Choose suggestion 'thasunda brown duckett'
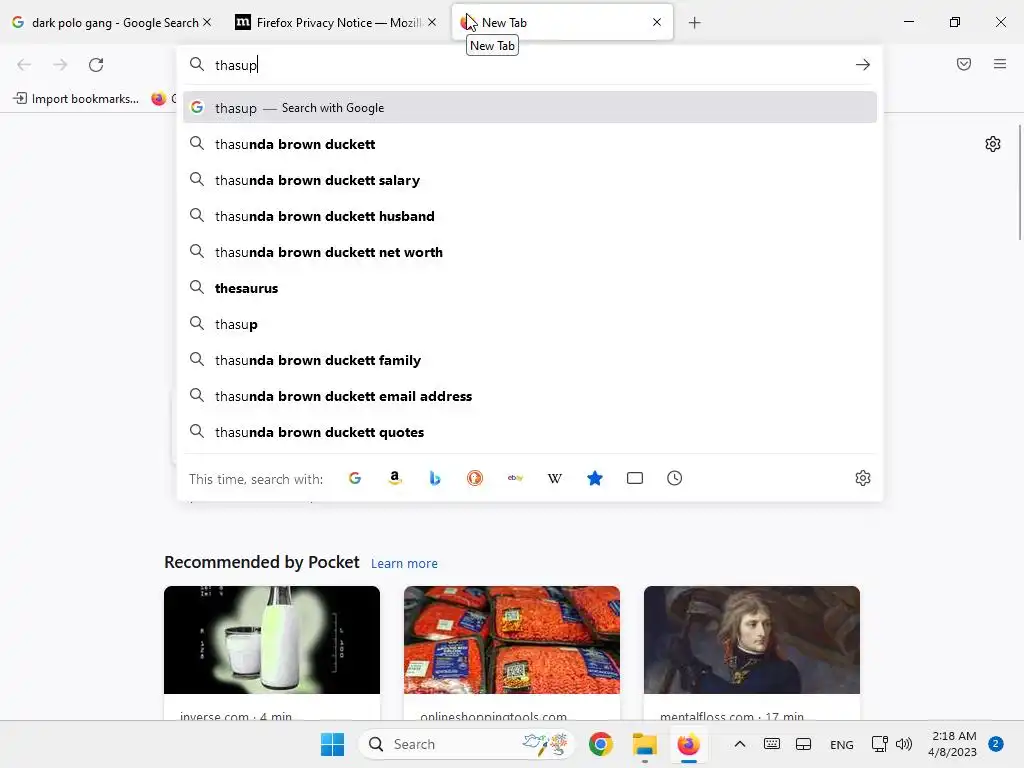Image resolution: width=1024 pixels, height=768 pixels. coord(530,144)
